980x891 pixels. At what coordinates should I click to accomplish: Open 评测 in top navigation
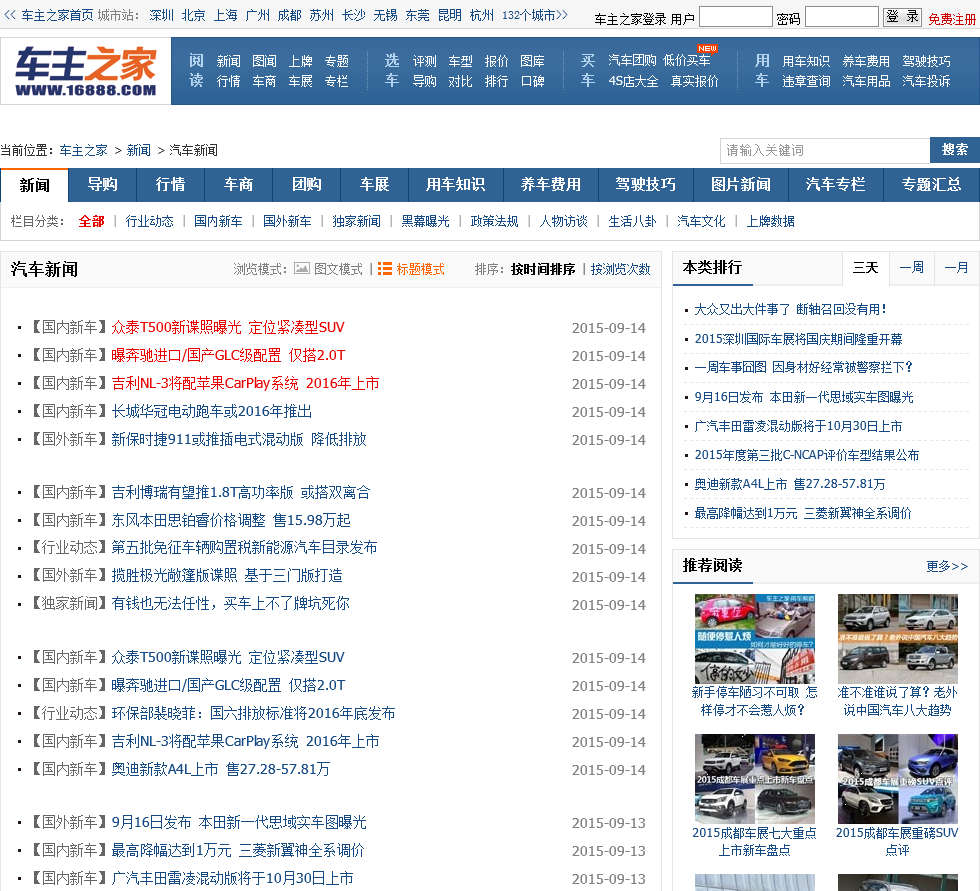pos(424,61)
